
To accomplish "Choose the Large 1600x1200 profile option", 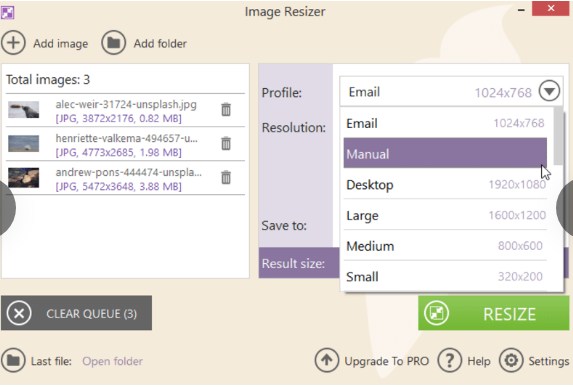I will [x=445, y=215].
